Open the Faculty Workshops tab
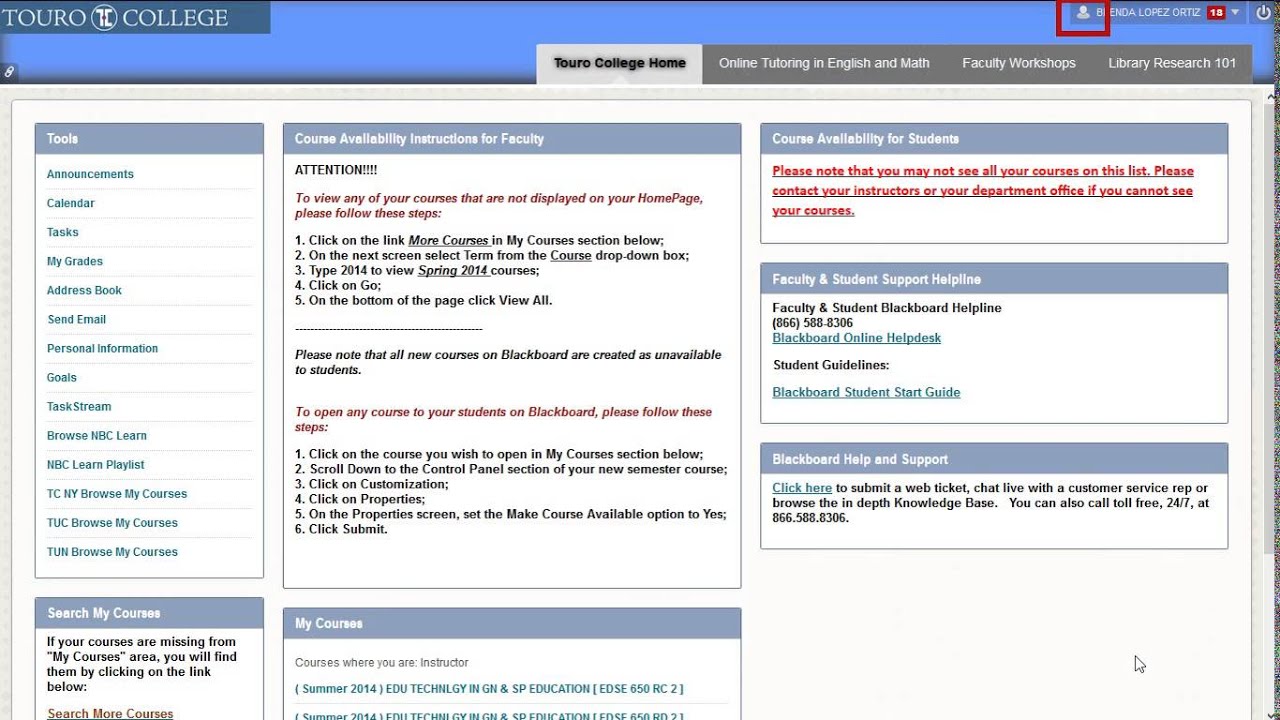The height and width of the screenshot is (720, 1280). pos(1019,63)
